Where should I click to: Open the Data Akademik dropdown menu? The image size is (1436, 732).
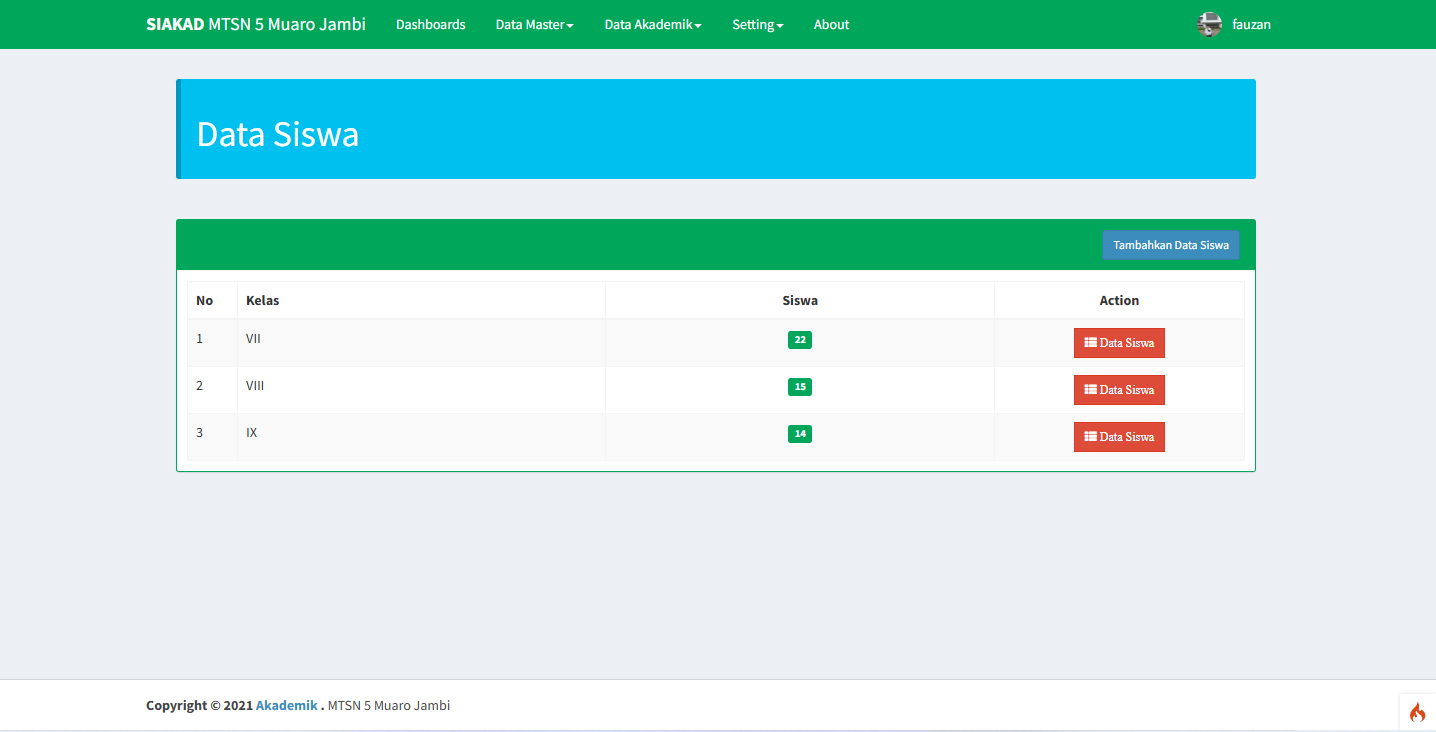coord(652,25)
